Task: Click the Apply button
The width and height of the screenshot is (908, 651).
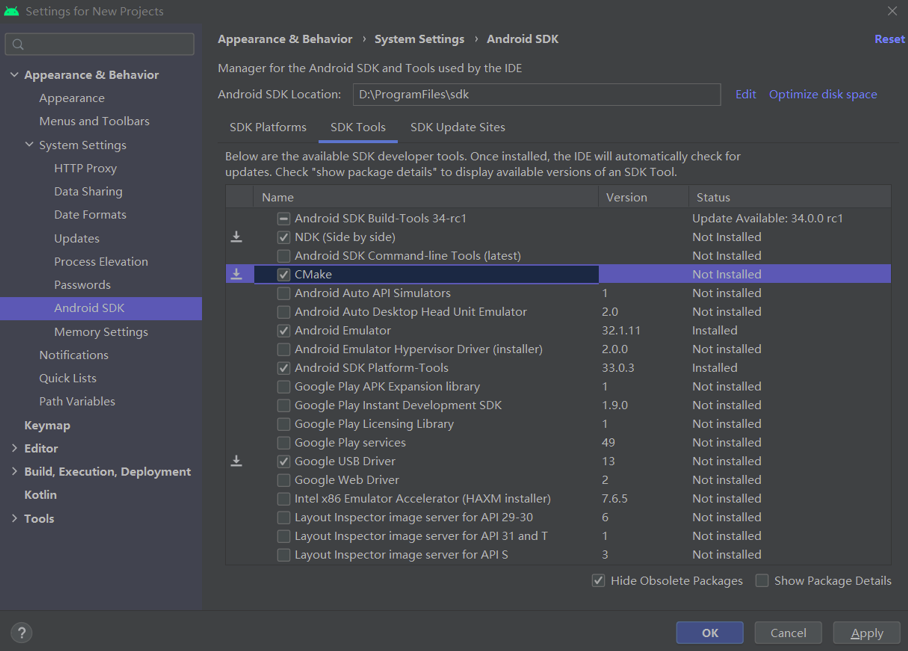Action: coord(866,633)
